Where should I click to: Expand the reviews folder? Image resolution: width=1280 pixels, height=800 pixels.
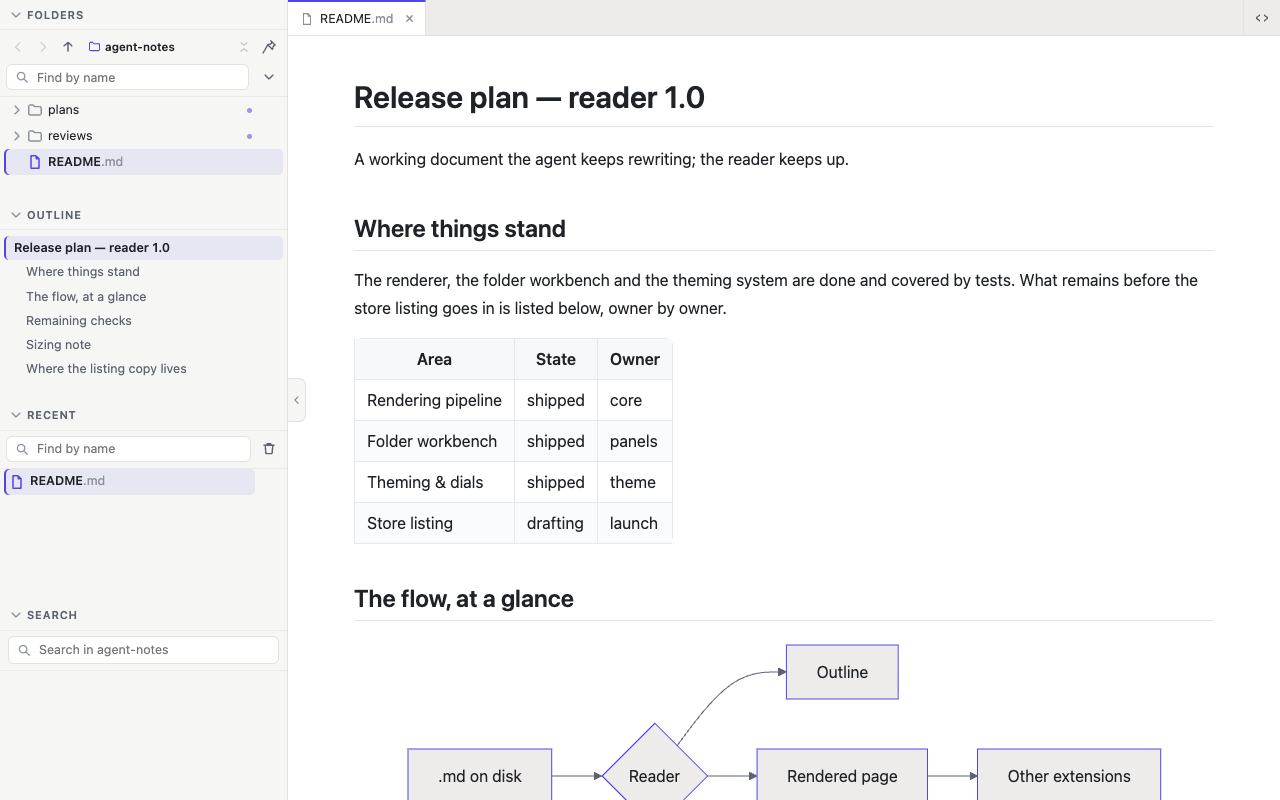pos(17,136)
